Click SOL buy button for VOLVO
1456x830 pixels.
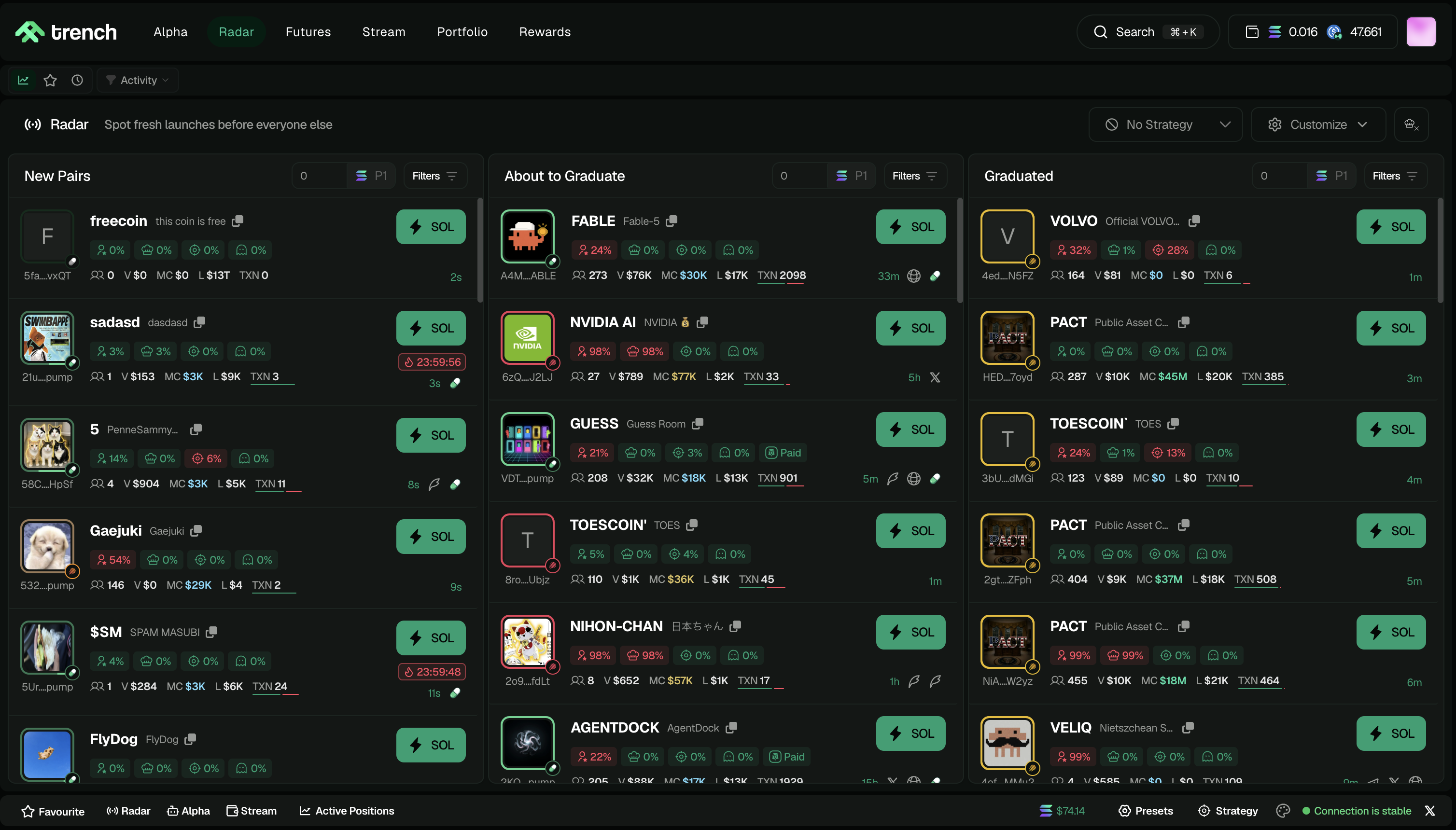pyautogui.click(x=1390, y=227)
